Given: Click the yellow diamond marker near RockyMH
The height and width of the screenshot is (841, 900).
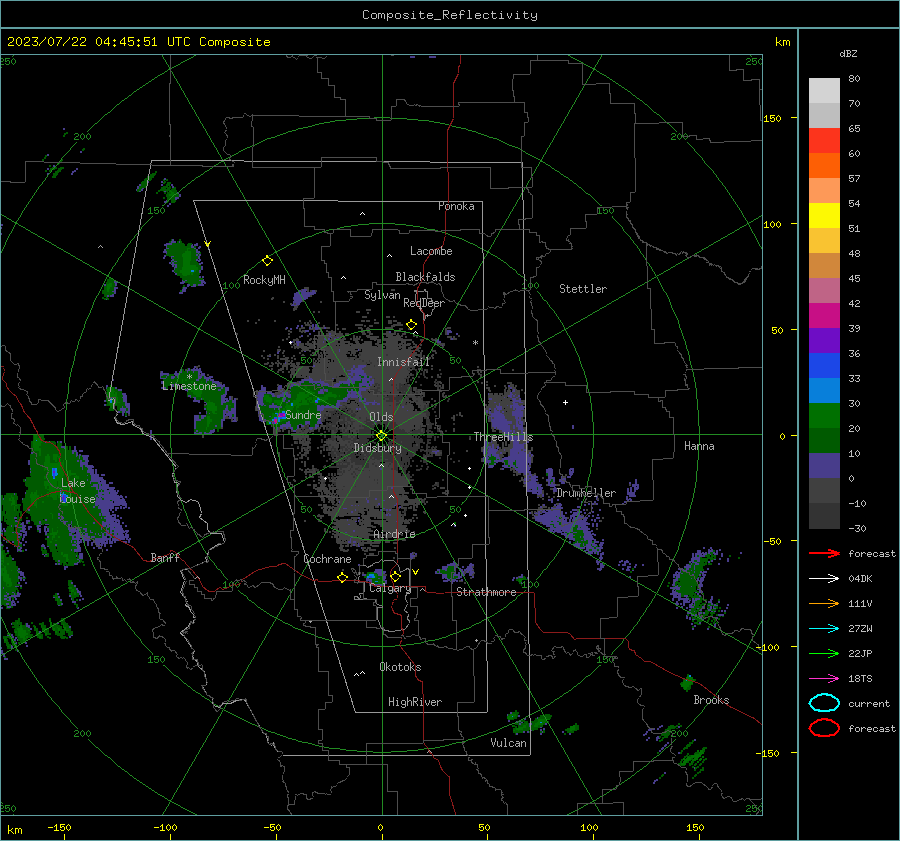Looking at the screenshot, I should (x=267, y=261).
